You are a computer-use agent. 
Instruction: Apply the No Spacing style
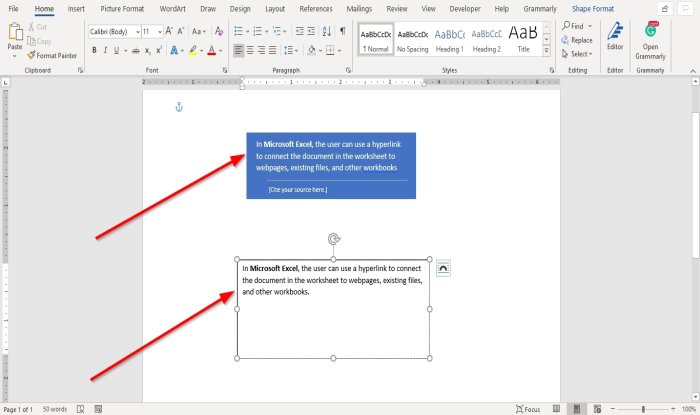tap(412, 40)
